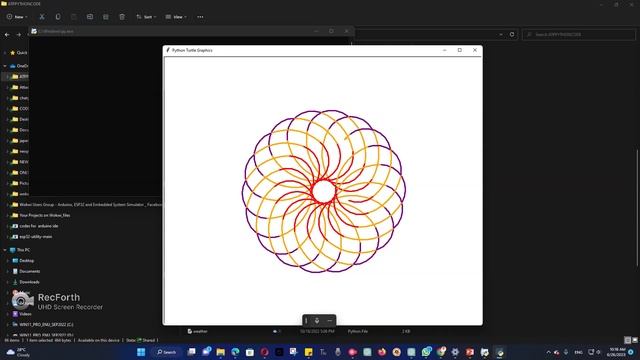The height and width of the screenshot is (360, 640).
Task: Open Microsoft Edge from the taskbar
Action: point(235,352)
